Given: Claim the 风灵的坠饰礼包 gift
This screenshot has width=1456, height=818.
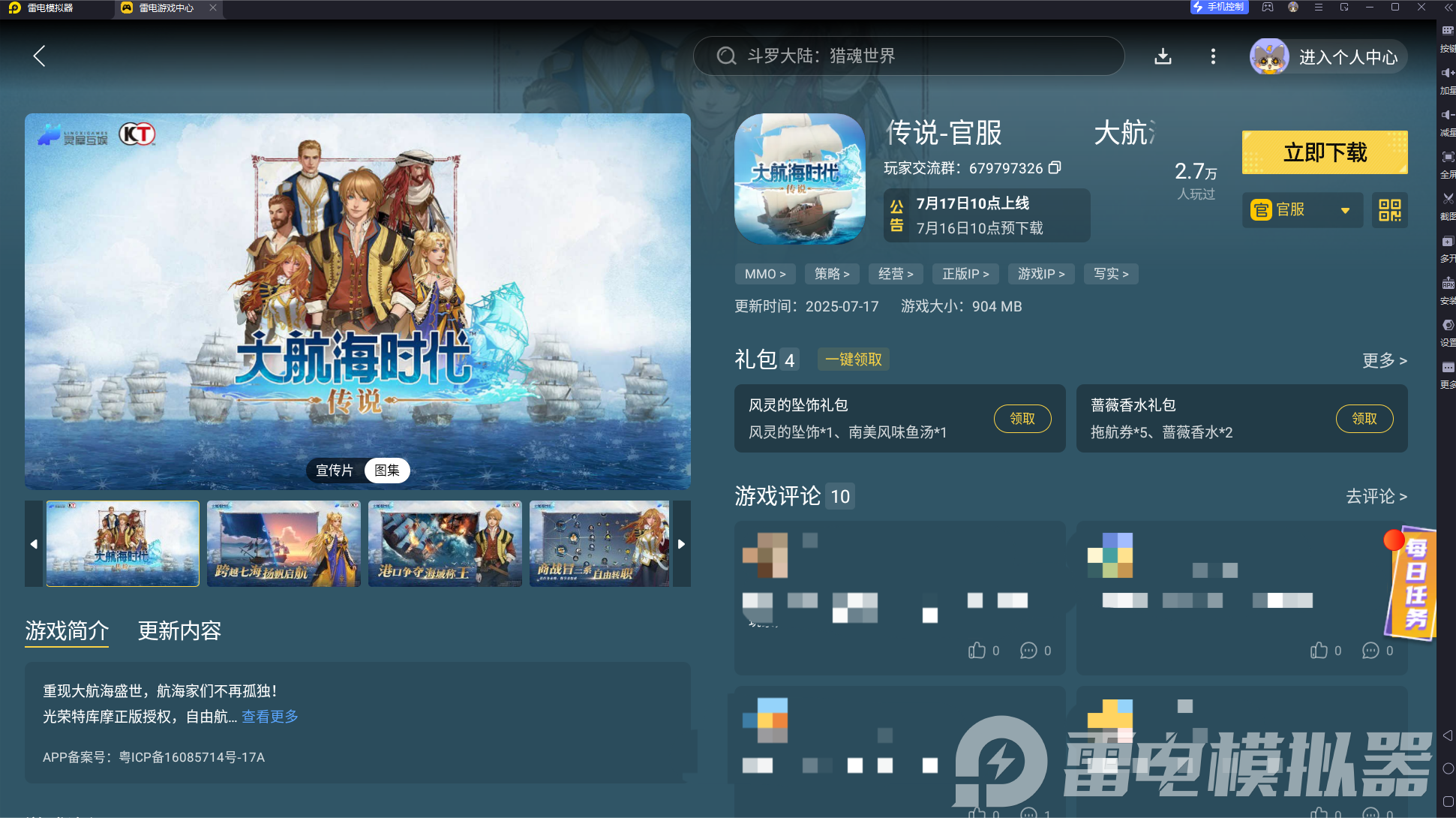Looking at the screenshot, I should pyautogui.click(x=1022, y=419).
